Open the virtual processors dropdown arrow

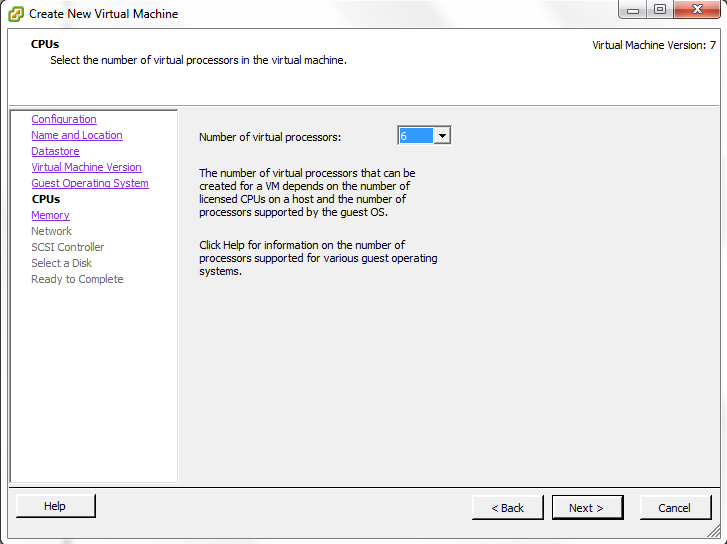coord(442,136)
